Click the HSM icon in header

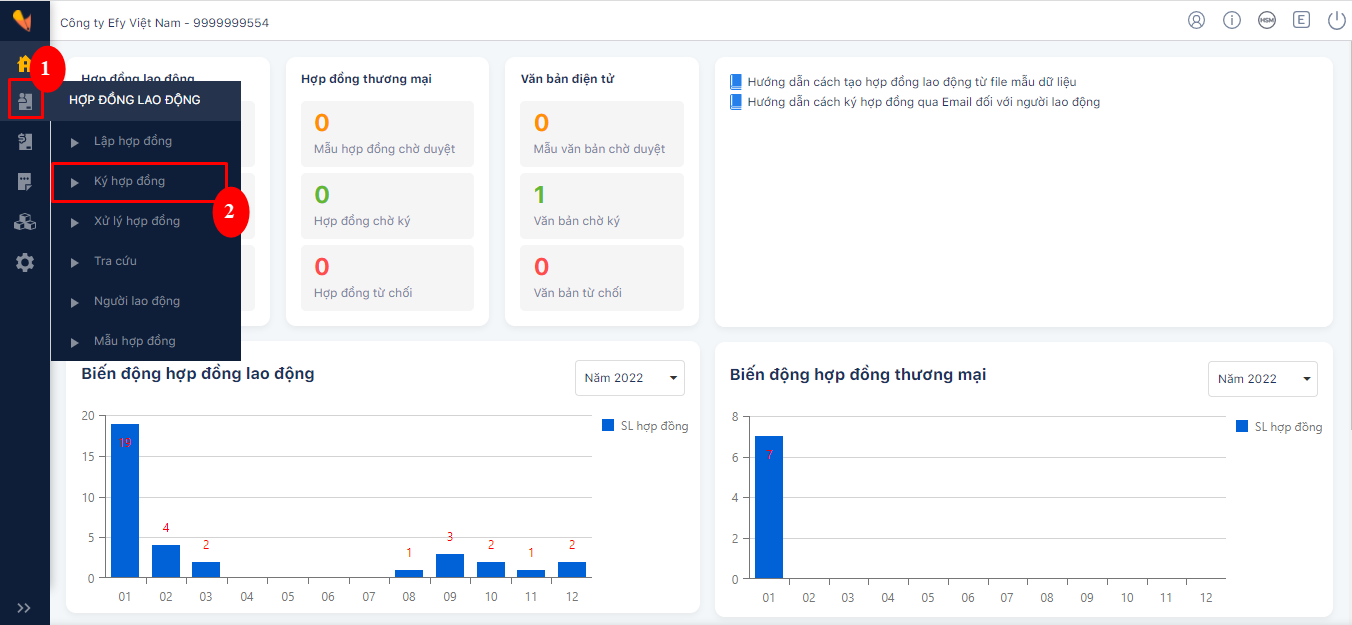click(1267, 20)
